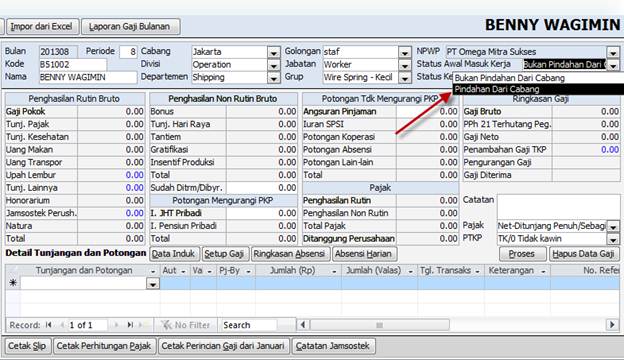Open Data Induk button
This screenshot has width=624, height=360.
point(174,254)
